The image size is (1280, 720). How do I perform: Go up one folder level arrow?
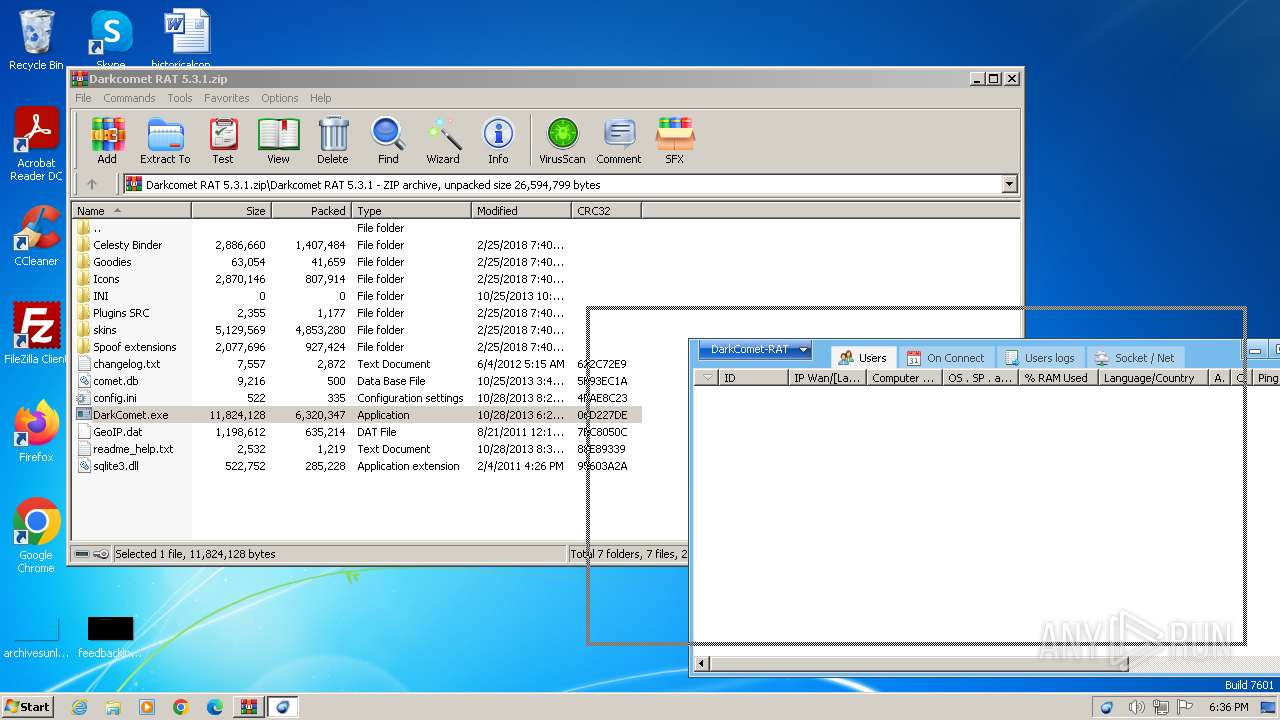point(92,184)
